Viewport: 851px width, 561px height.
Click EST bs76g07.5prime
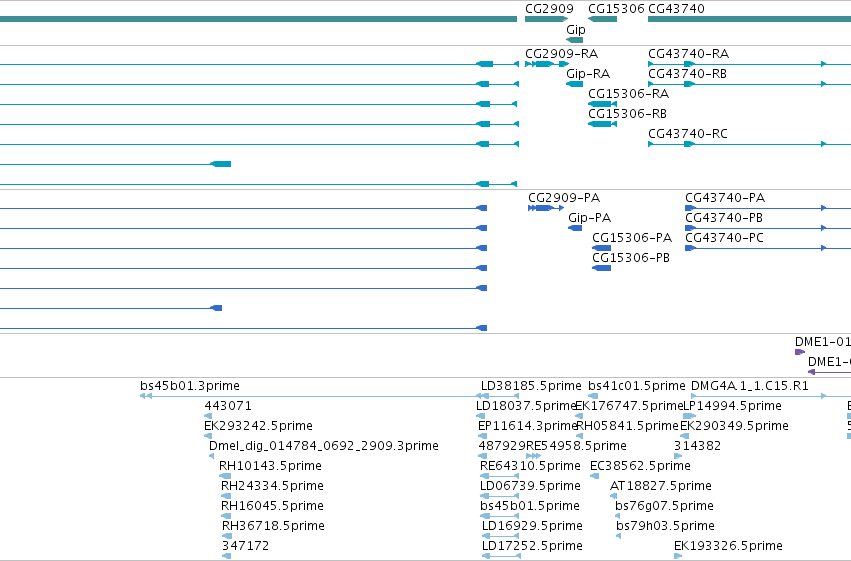[664, 506]
